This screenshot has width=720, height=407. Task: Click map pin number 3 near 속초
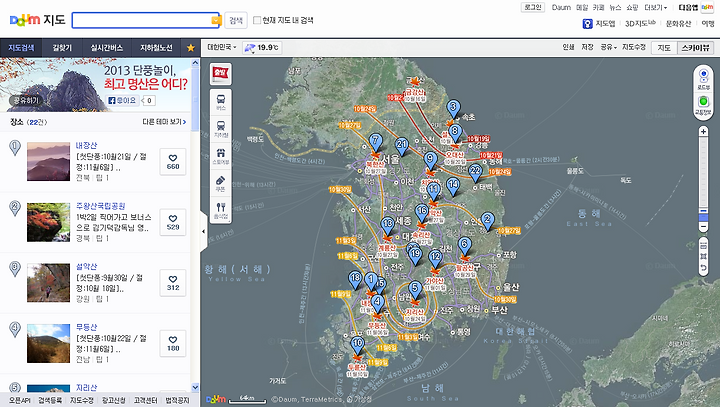(453, 109)
